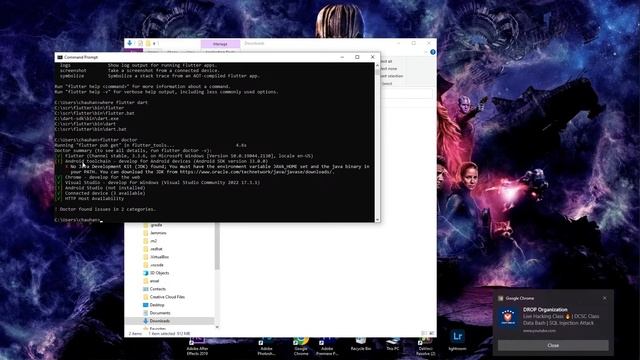Select the .VirtualBox folder in navigation pane
Image resolution: width=640 pixels, height=360 pixels.
(159, 257)
